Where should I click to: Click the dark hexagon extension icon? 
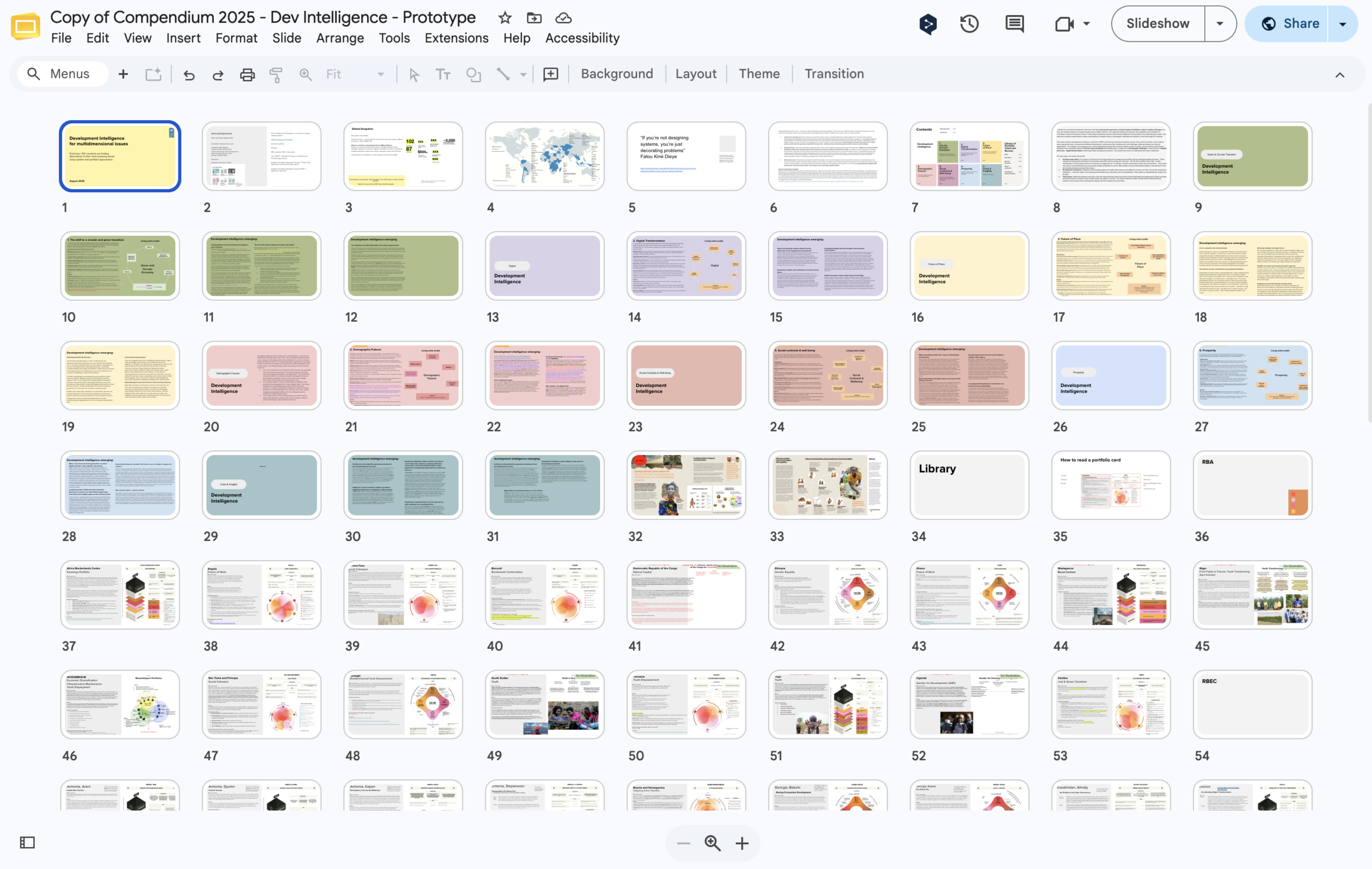pyautogui.click(x=928, y=24)
